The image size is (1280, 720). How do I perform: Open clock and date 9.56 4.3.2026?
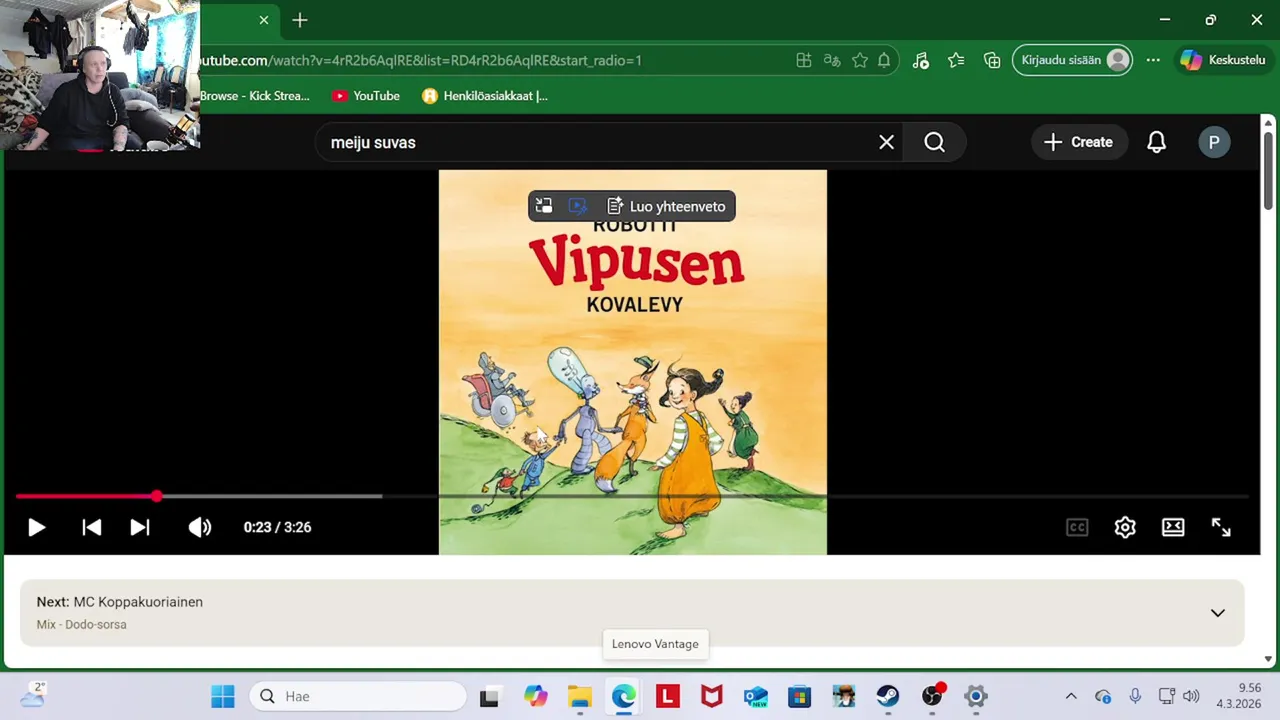tap(1239, 696)
